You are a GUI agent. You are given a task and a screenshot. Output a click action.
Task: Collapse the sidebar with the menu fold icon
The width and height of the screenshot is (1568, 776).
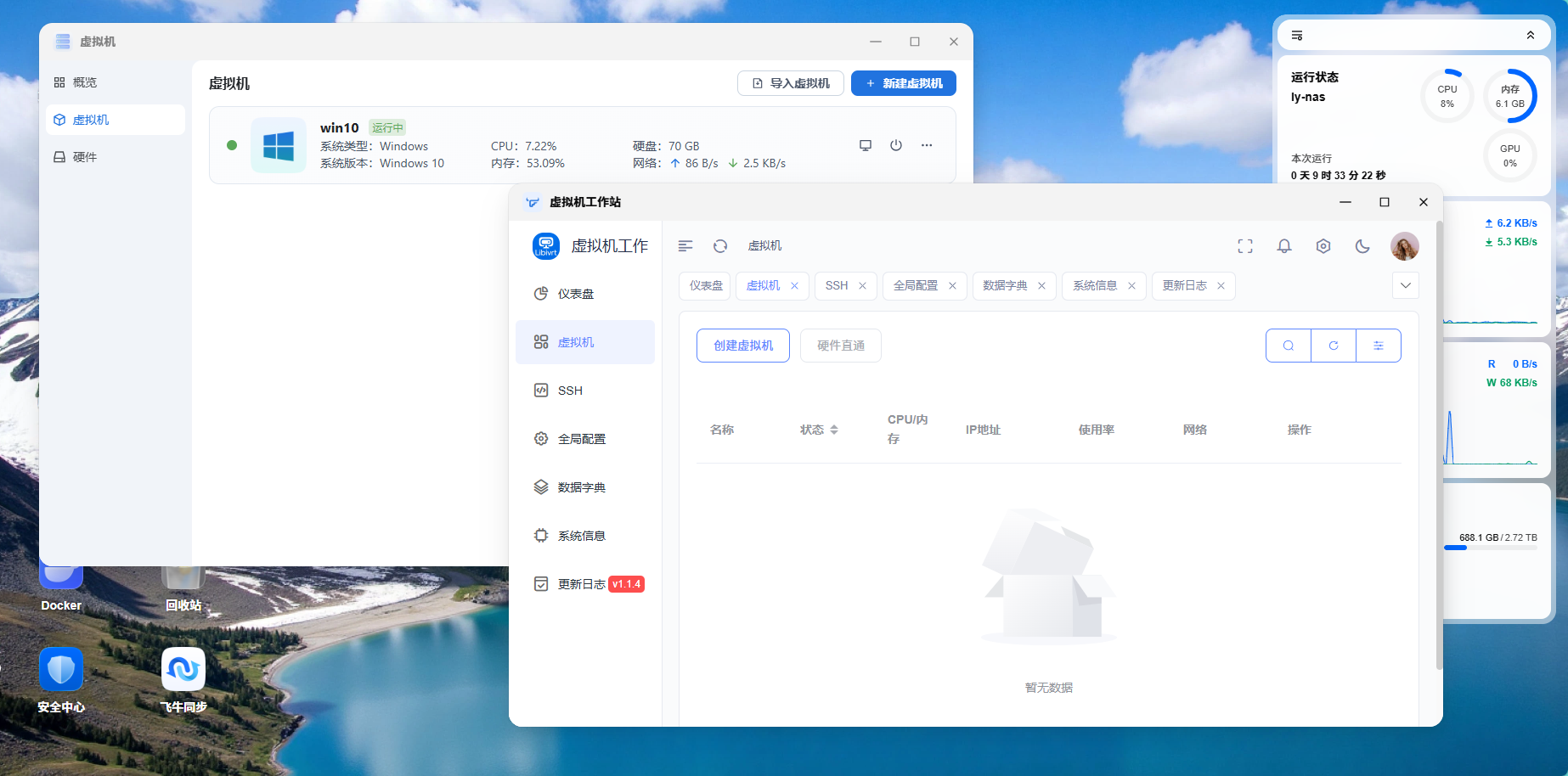point(685,246)
